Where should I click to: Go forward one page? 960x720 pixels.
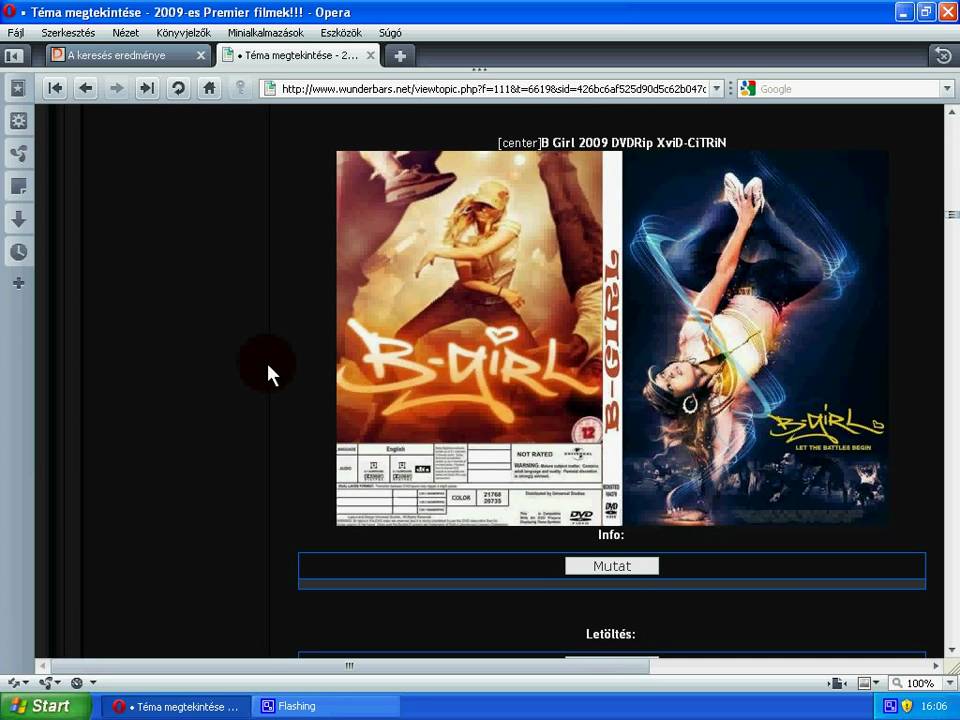pos(116,88)
